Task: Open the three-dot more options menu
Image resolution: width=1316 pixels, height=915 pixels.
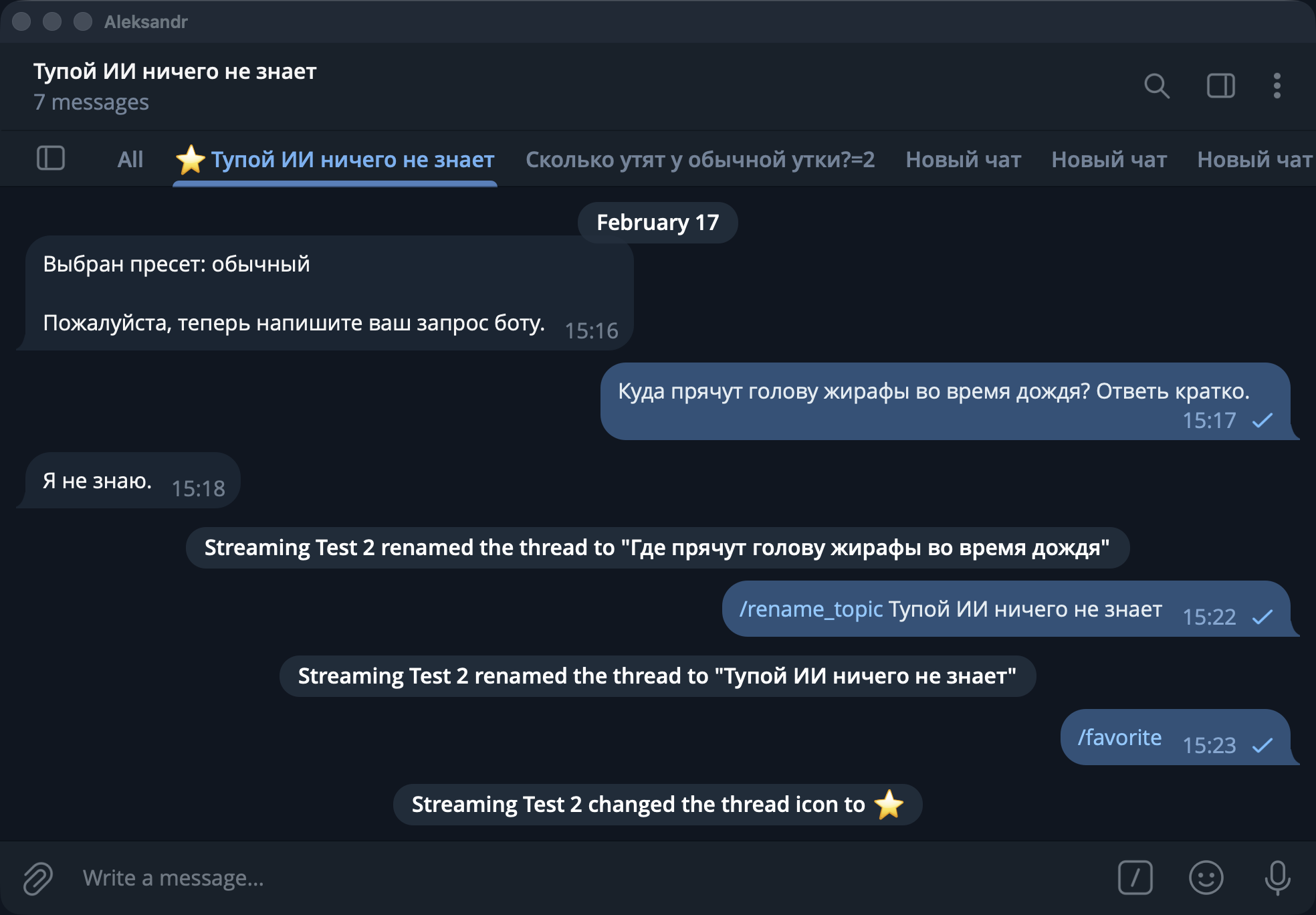Action: tap(1277, 86)
